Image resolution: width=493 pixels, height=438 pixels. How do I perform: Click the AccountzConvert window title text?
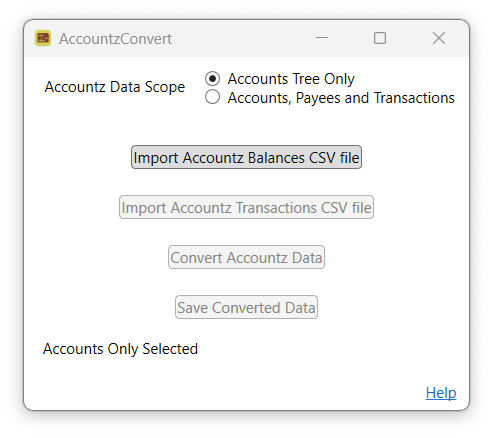pyautogui.click(x=115, y=39)
